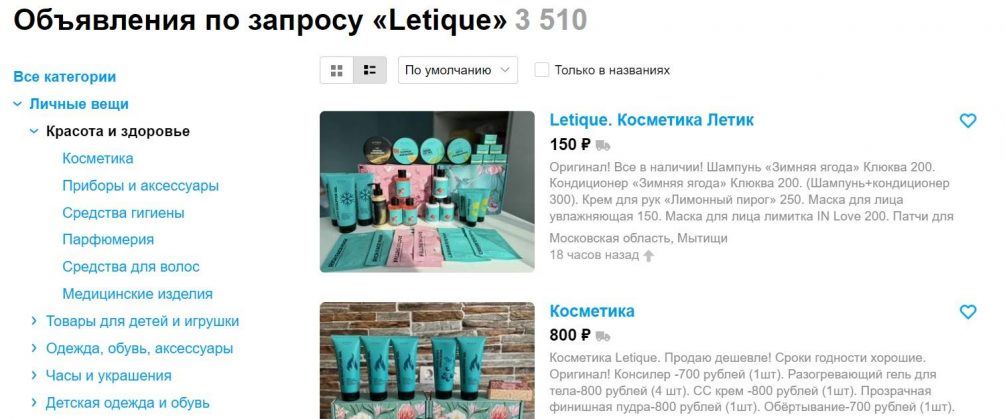Expand Одежда, обувь, аксессуары category
This screenshot has height=419, width=1005.
(35, 349)
